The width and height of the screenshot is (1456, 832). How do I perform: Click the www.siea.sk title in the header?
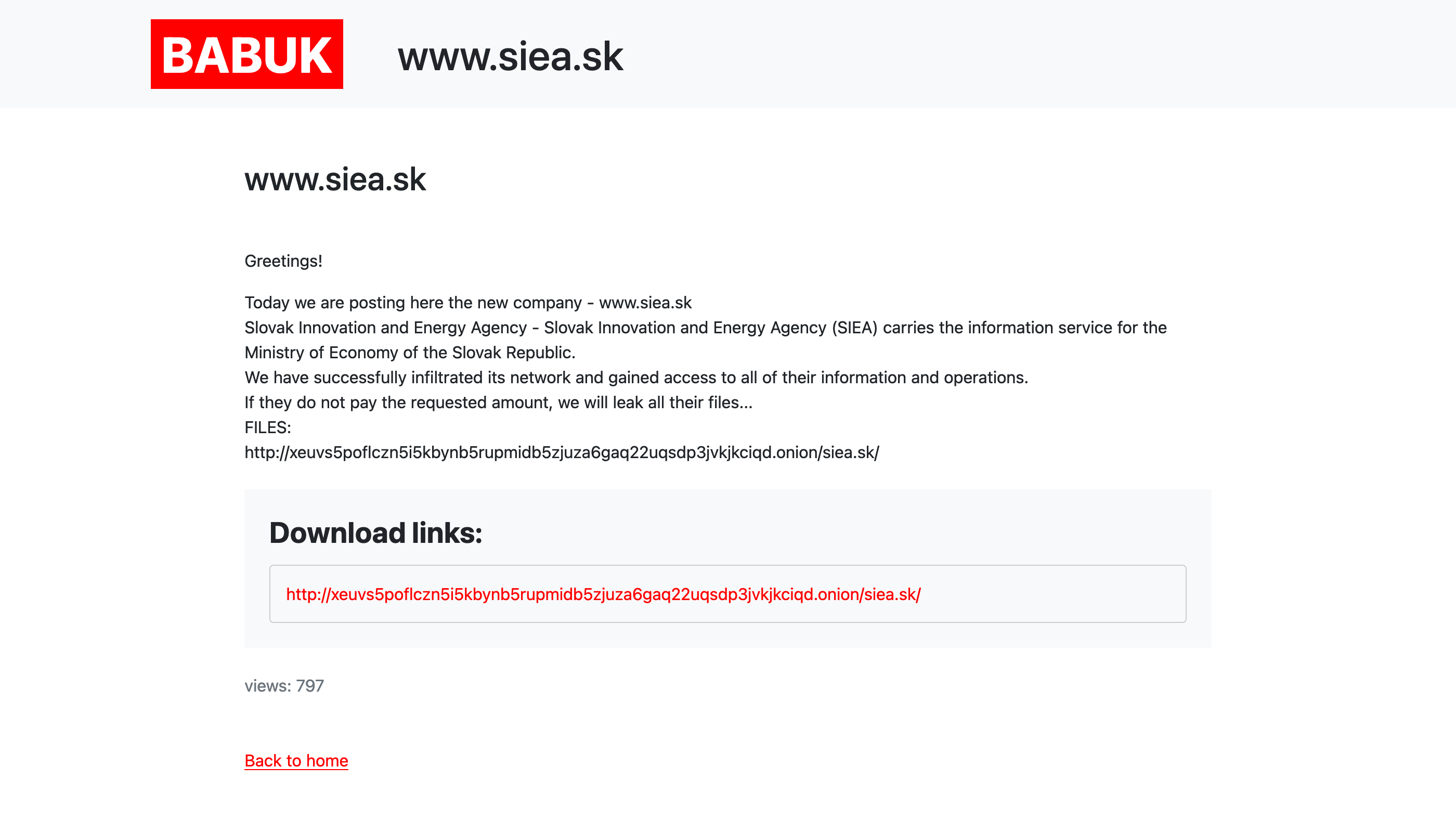click(510, 57)
